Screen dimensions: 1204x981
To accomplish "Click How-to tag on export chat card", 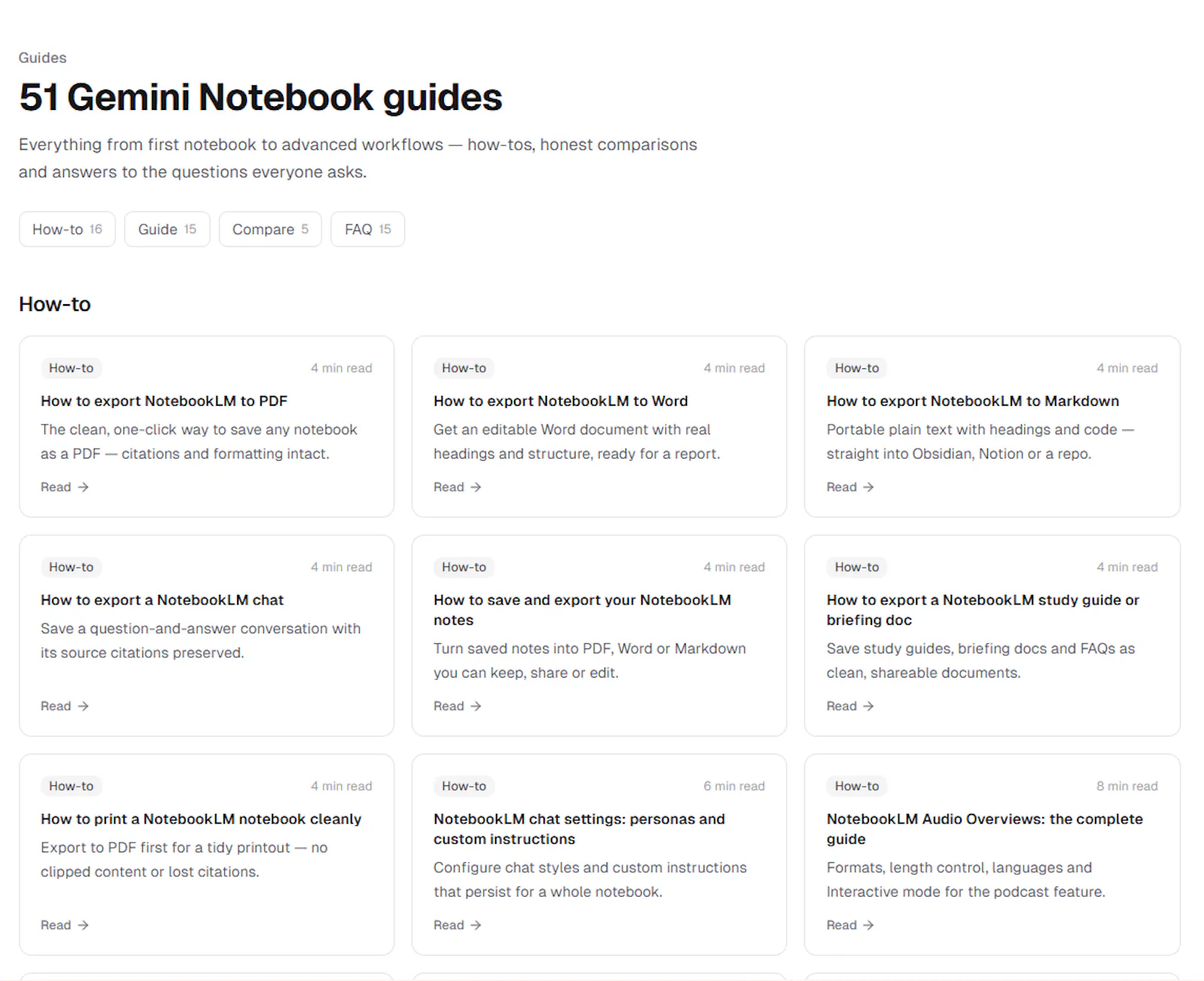I will click(71, 567).
